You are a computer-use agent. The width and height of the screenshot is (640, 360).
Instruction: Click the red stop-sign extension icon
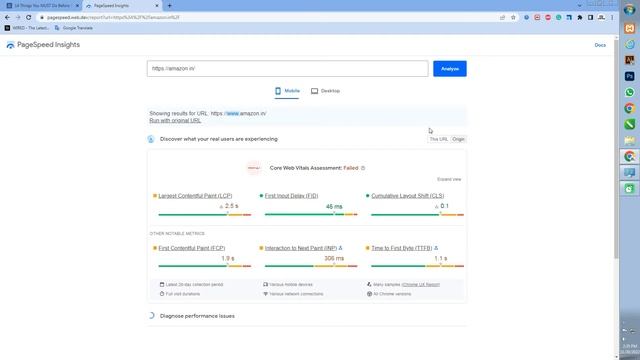click(548, 18)
